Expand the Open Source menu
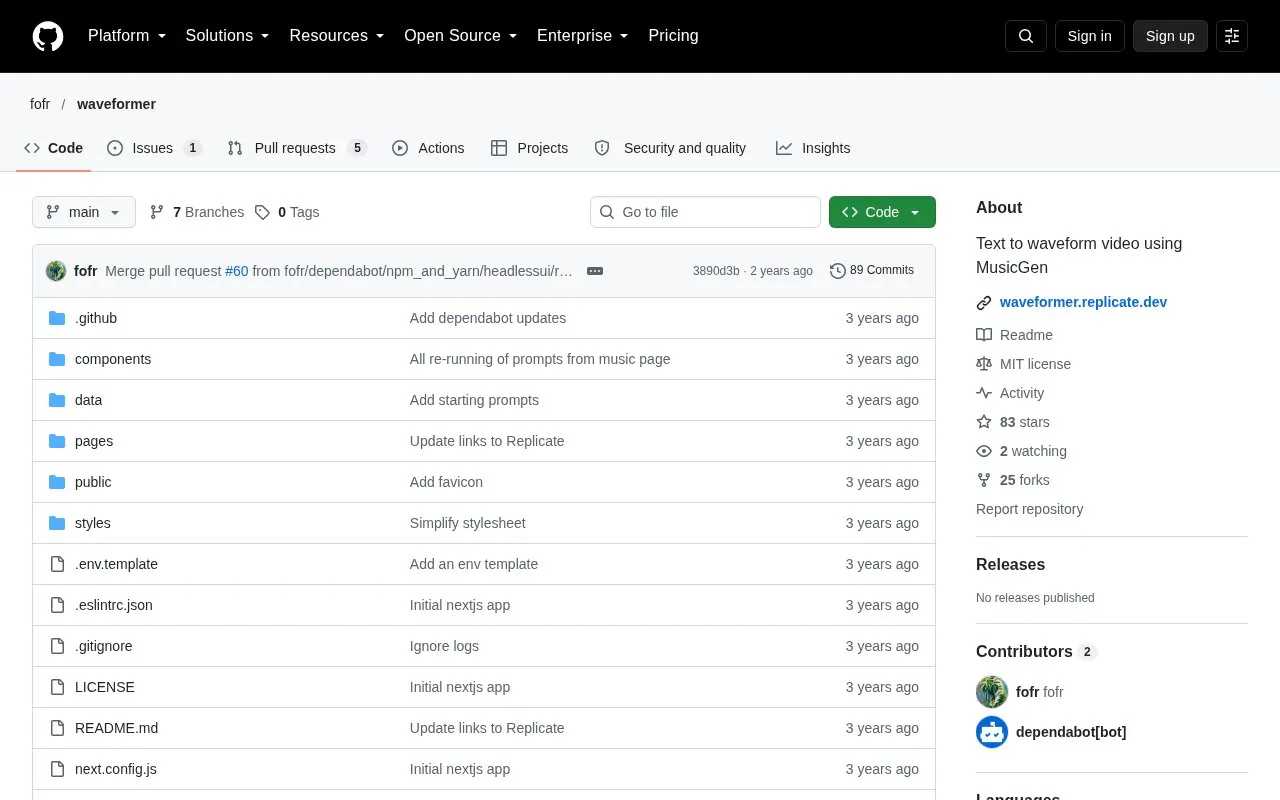Image resolution: width=1280 pixels, height=800 pixels. tap(461, 36)
